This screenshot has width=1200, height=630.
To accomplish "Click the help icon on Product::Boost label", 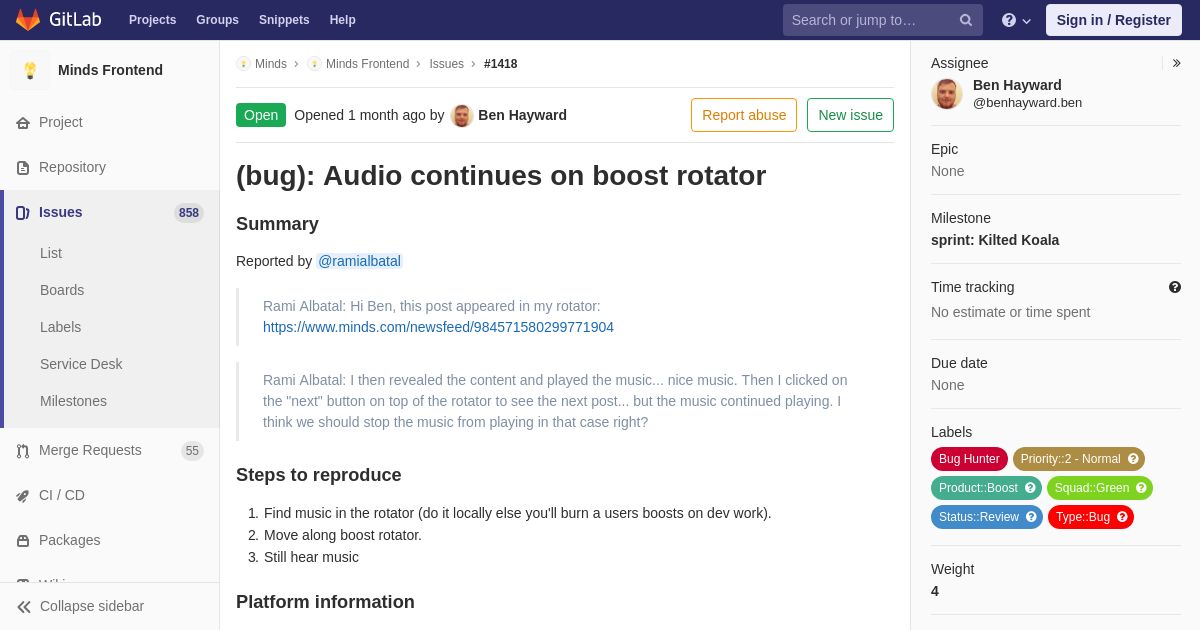I will 1030,488.
